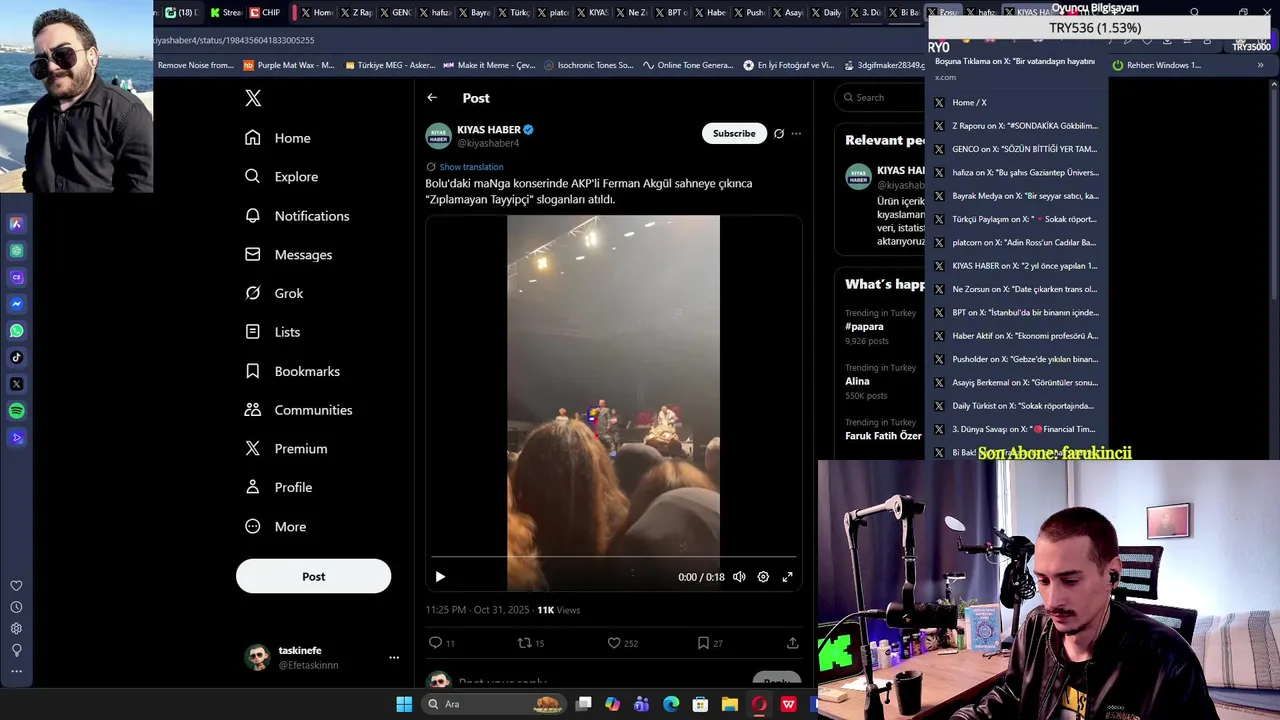Click the X Search box
Image resolution: width=1280 pixels, height=720 pixels.
(x=880, y=97)
